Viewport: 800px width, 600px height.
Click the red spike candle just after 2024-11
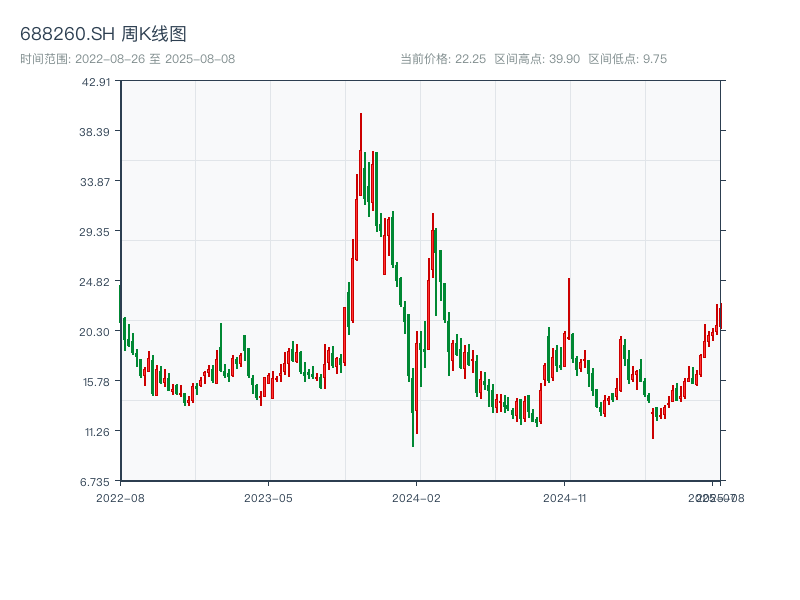click(569, 309)
